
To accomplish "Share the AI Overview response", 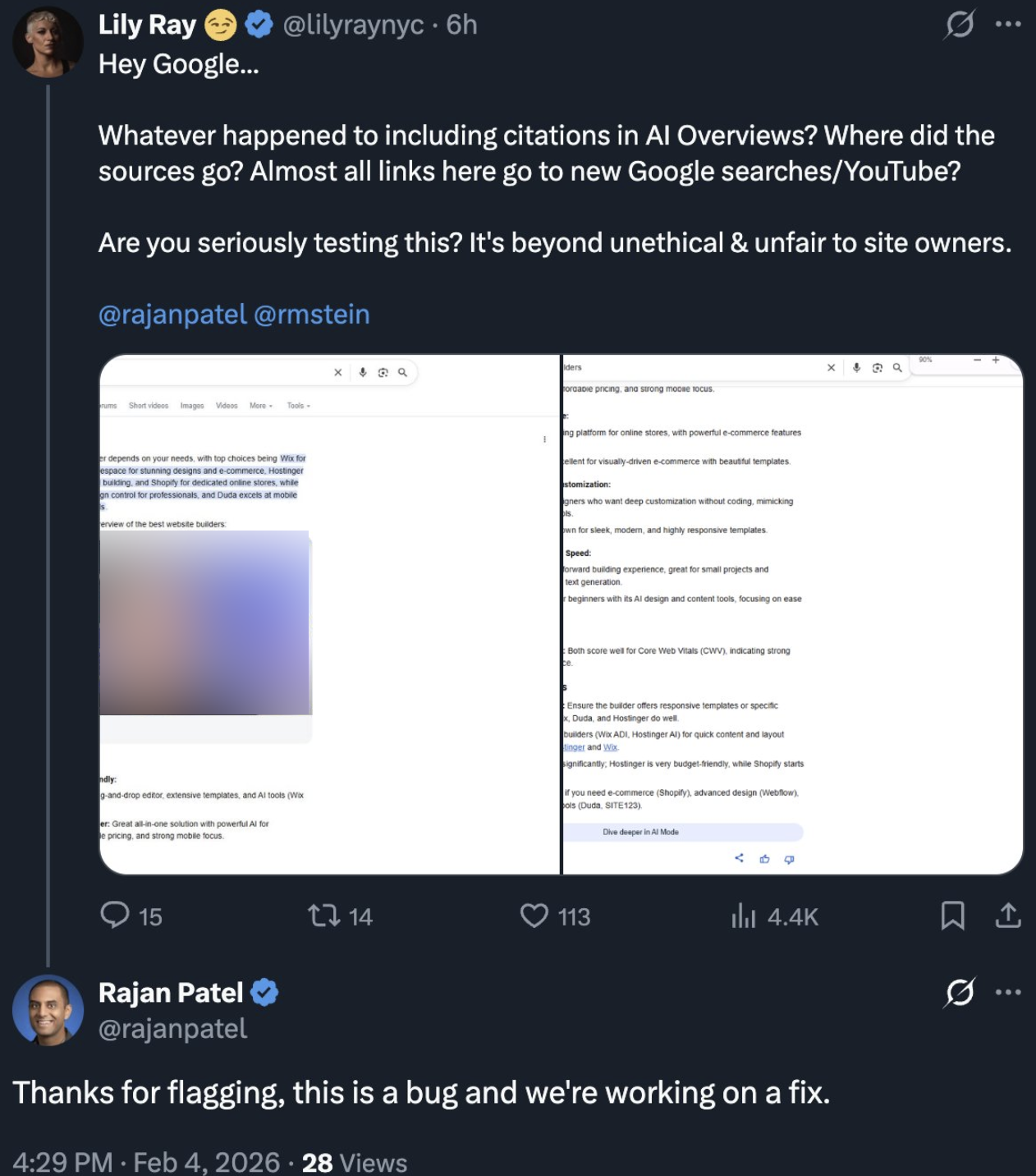I will pos(740,858).
